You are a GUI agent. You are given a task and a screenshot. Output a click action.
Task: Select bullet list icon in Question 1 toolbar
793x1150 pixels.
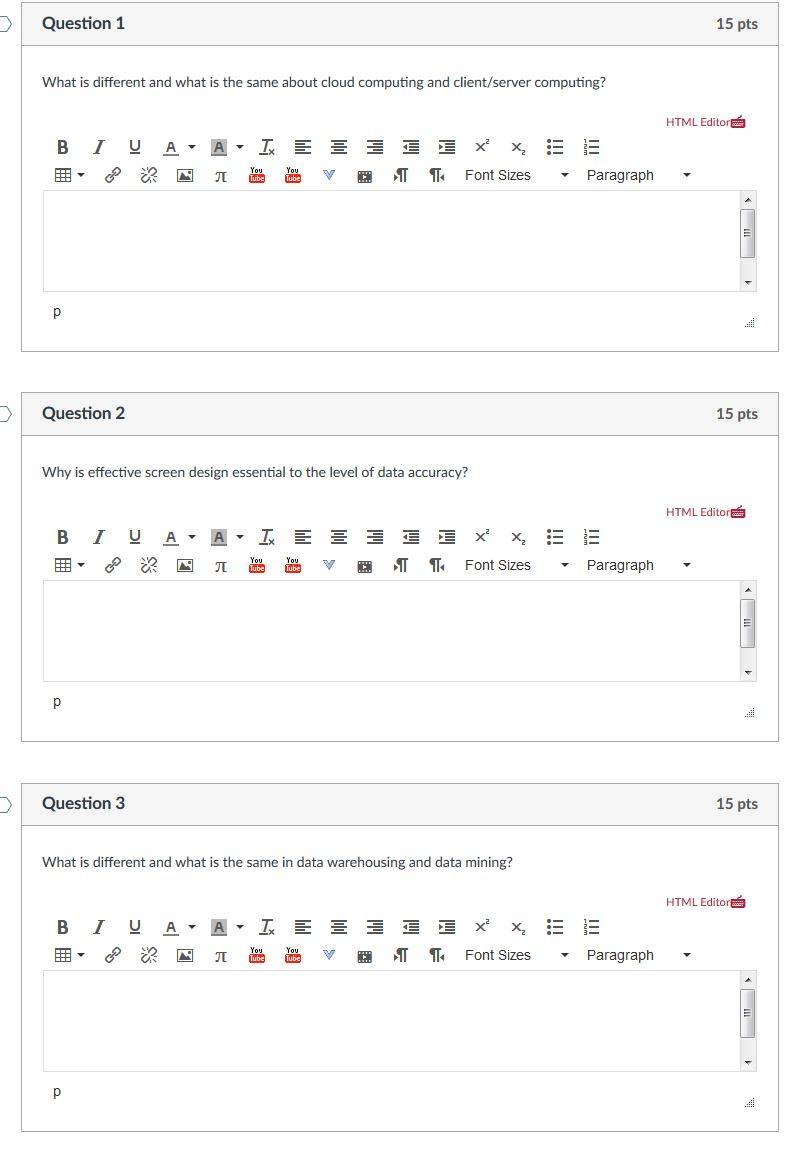[x=555, y=147]
